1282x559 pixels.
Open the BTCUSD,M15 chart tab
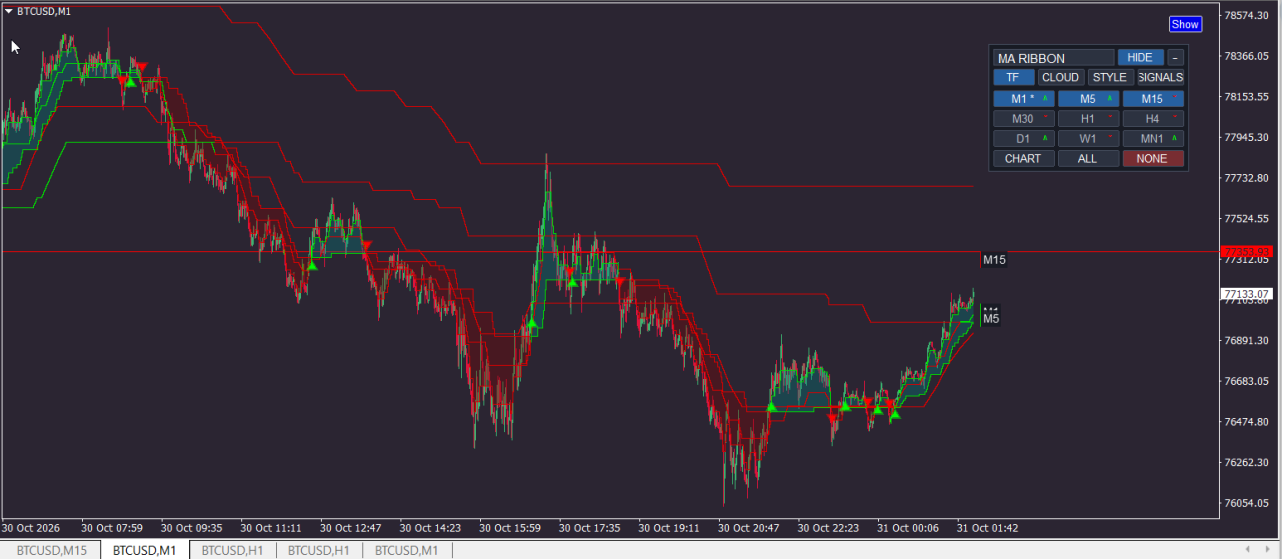click(x=51, y=550)
